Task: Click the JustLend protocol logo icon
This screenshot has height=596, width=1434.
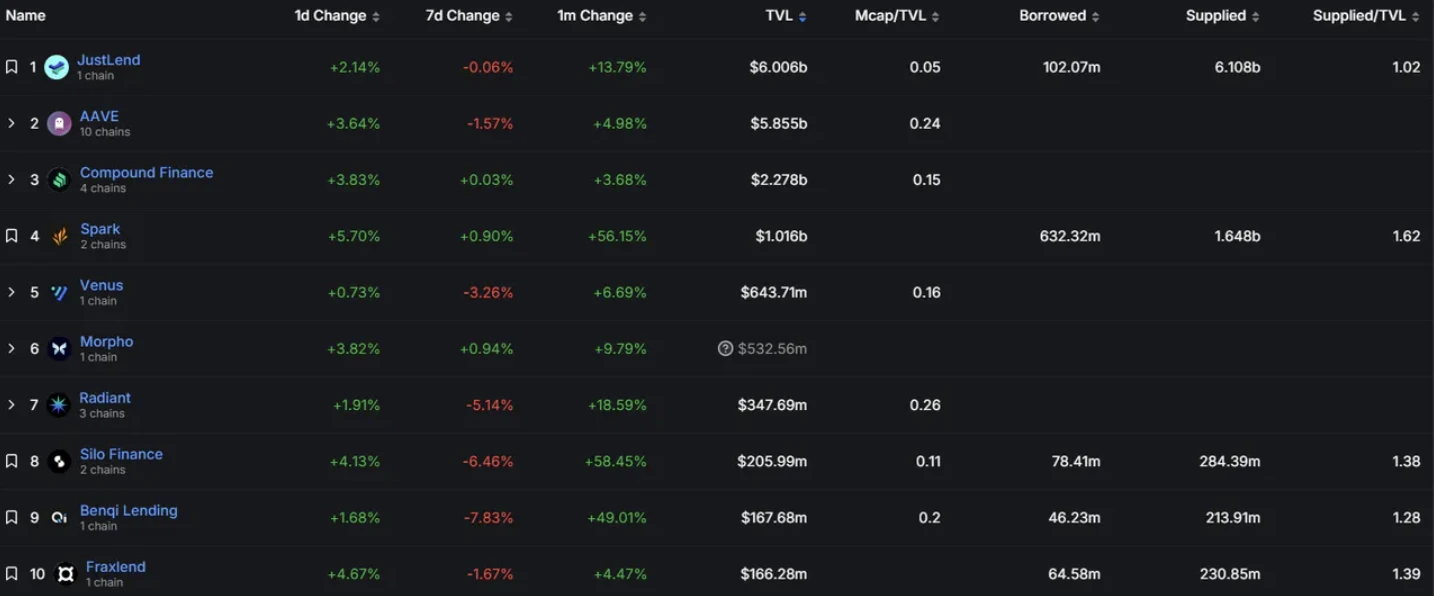Action: tap(57, 67)
